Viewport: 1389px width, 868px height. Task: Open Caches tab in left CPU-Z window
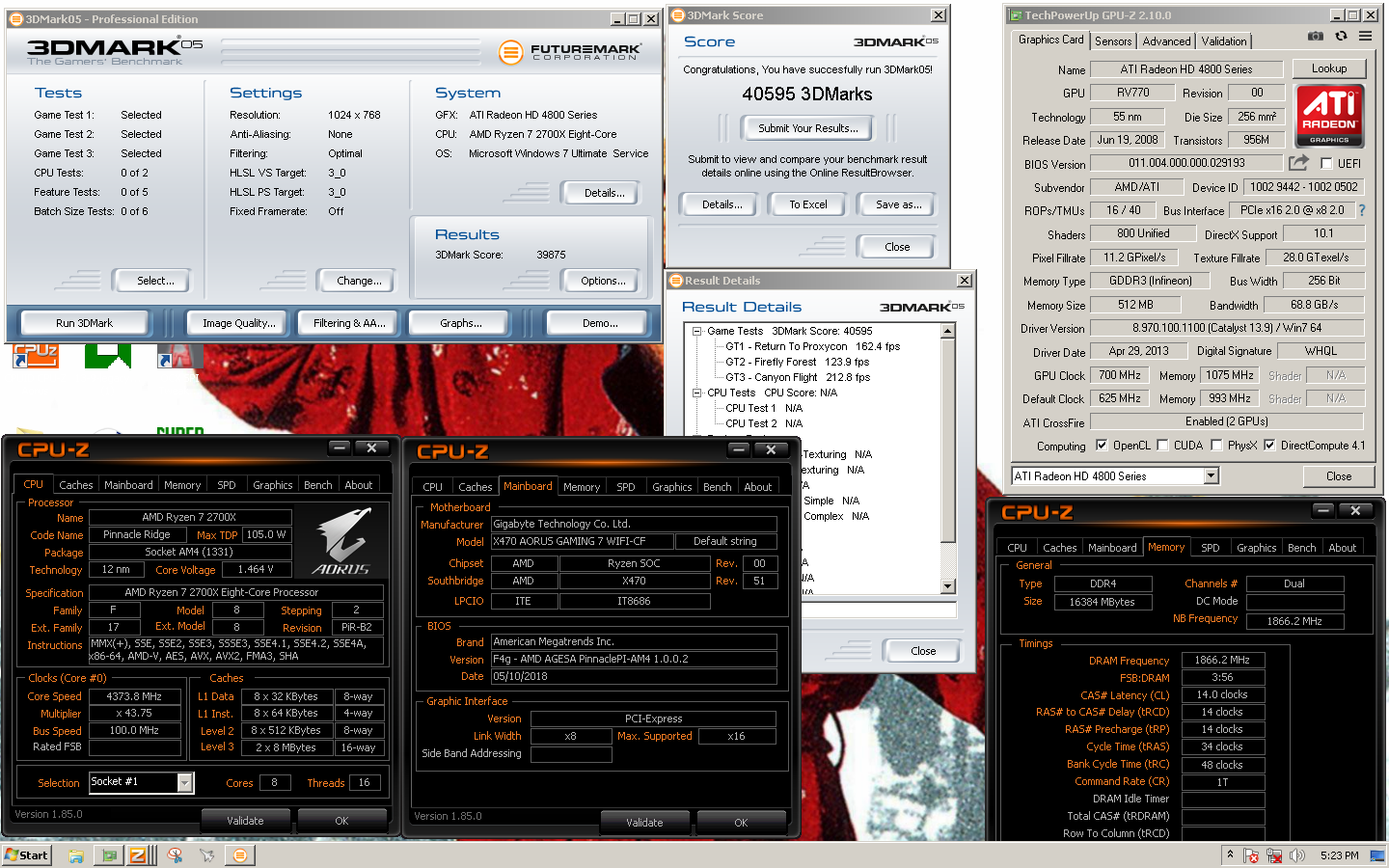tap(76, 485)
